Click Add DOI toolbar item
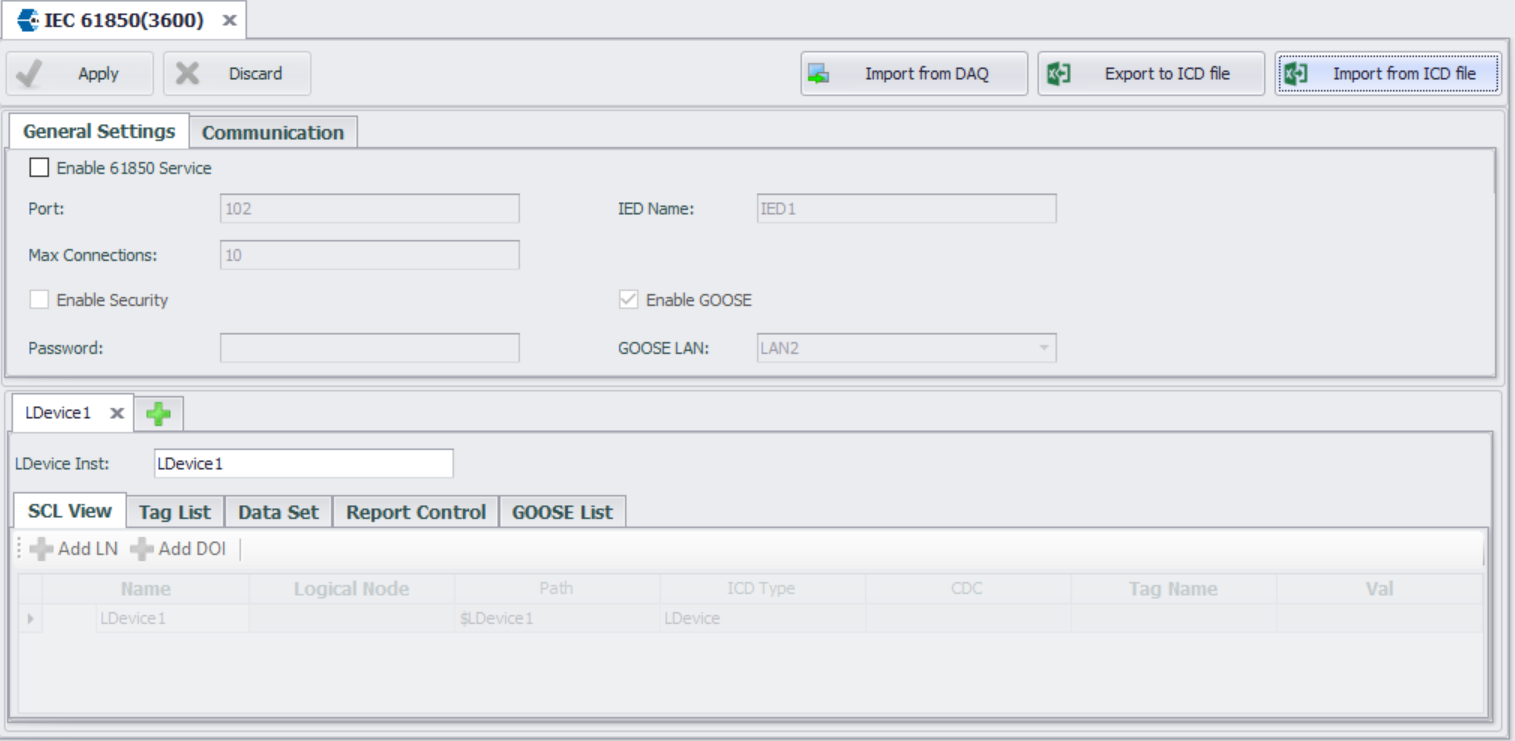 (179, 549)
